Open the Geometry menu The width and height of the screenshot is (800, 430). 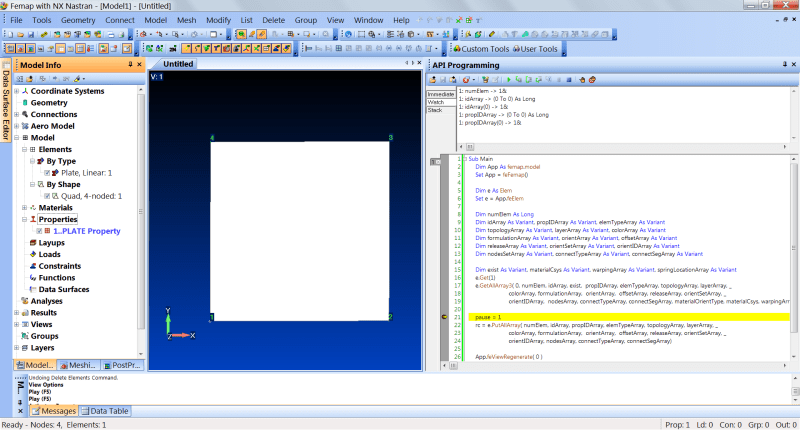coord(78,20)
